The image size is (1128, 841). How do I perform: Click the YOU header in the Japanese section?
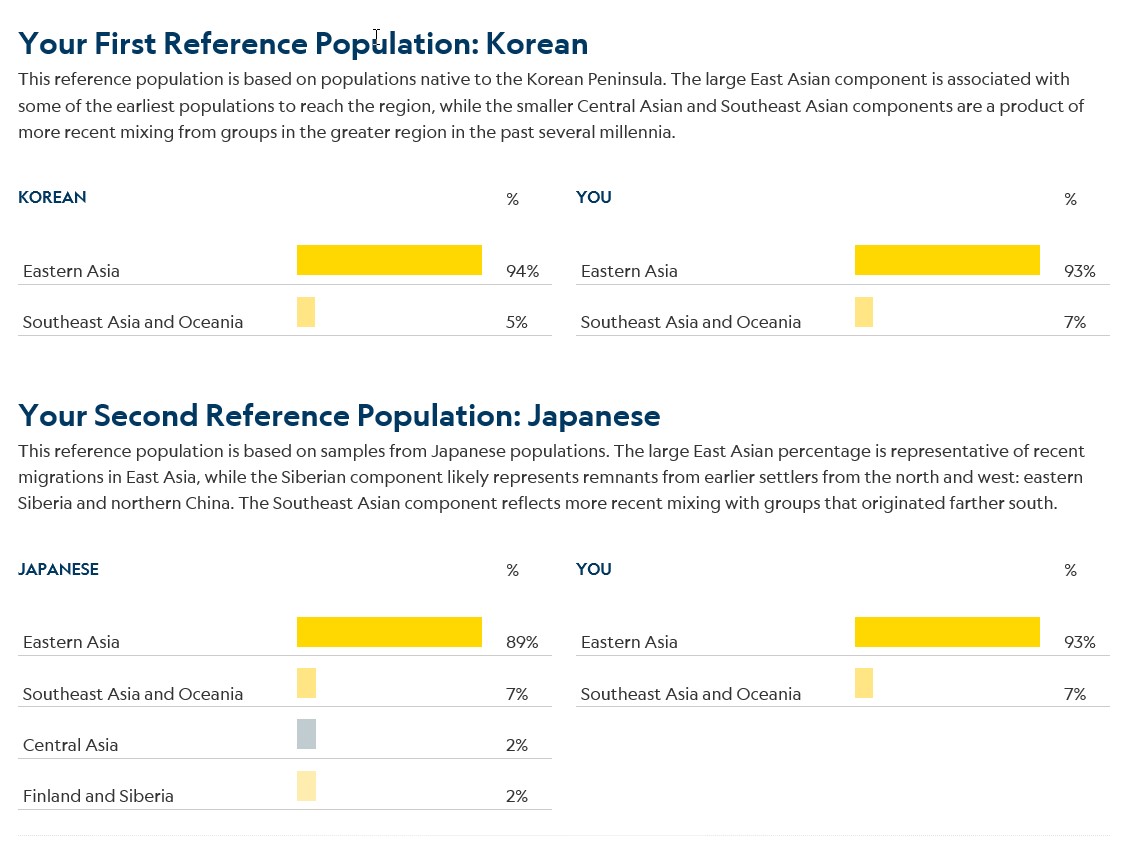click(594, 569)
